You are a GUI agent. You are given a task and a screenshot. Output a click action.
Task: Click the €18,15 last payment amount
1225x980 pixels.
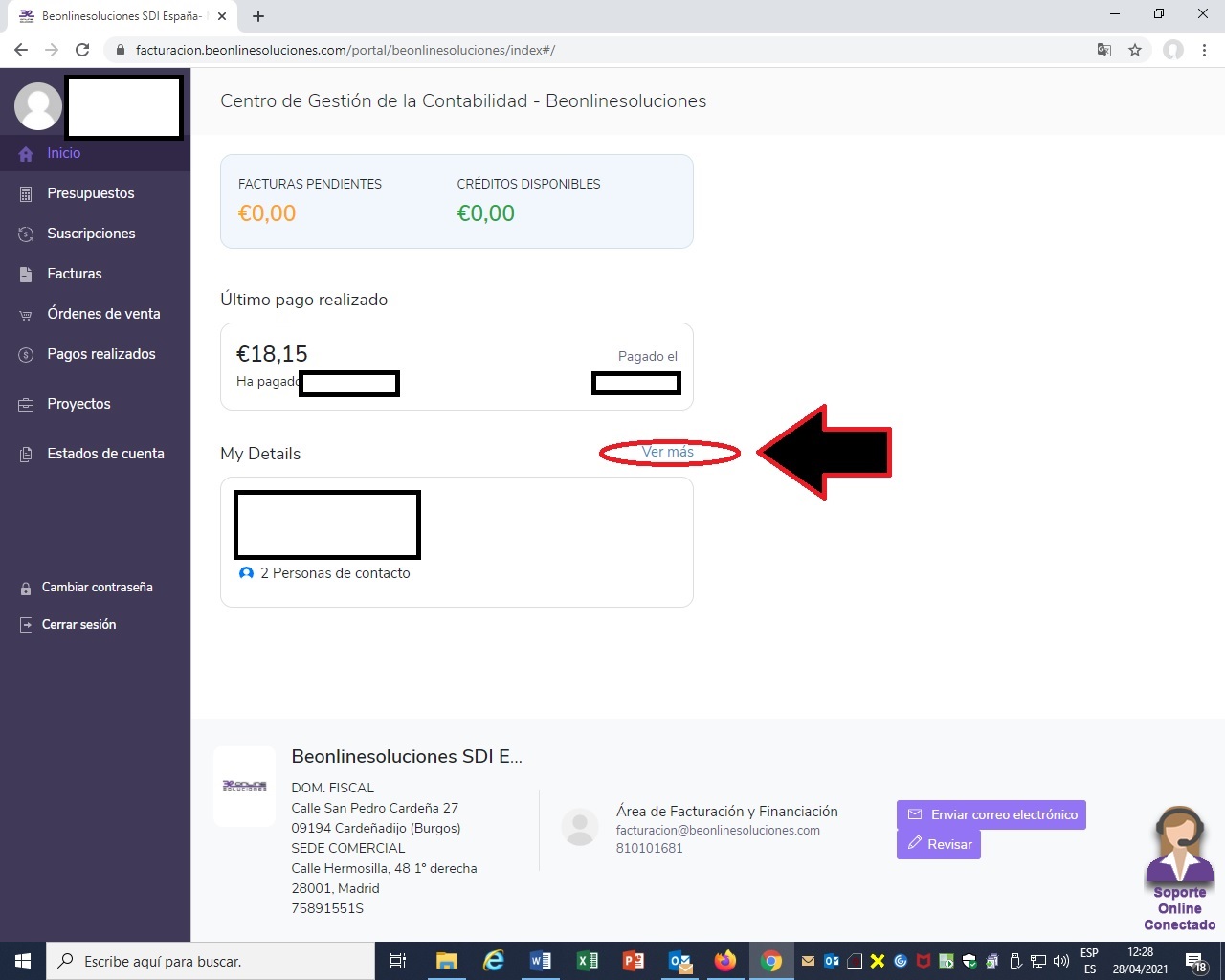(273, 354)
